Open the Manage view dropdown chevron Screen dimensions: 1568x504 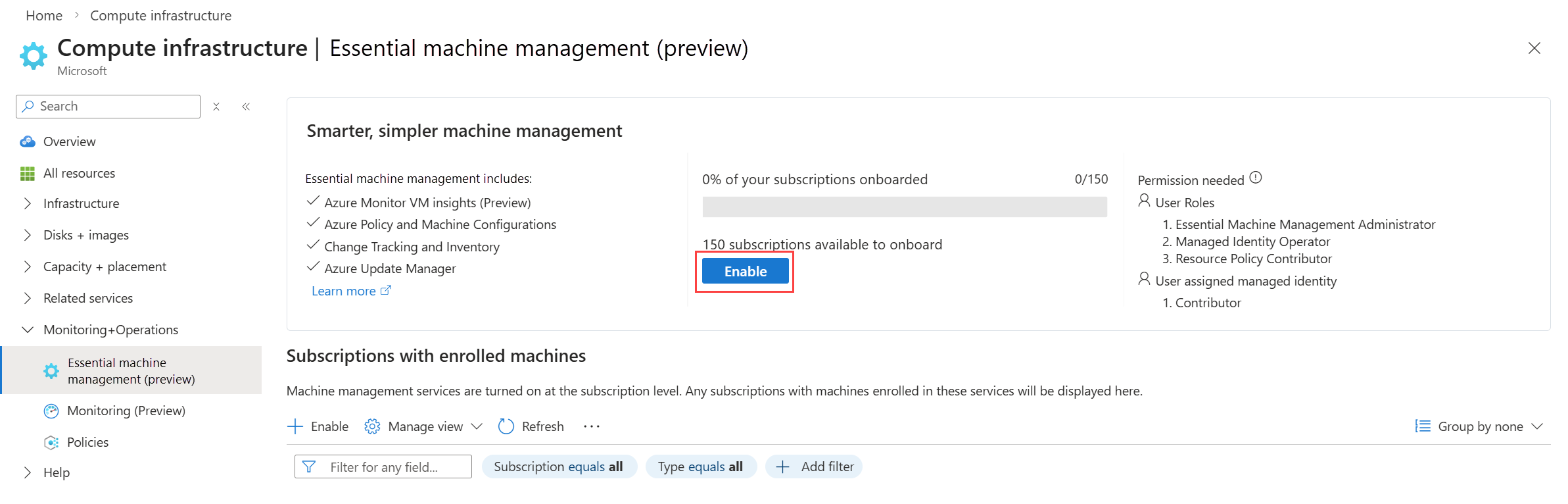(x=477, y=426)
